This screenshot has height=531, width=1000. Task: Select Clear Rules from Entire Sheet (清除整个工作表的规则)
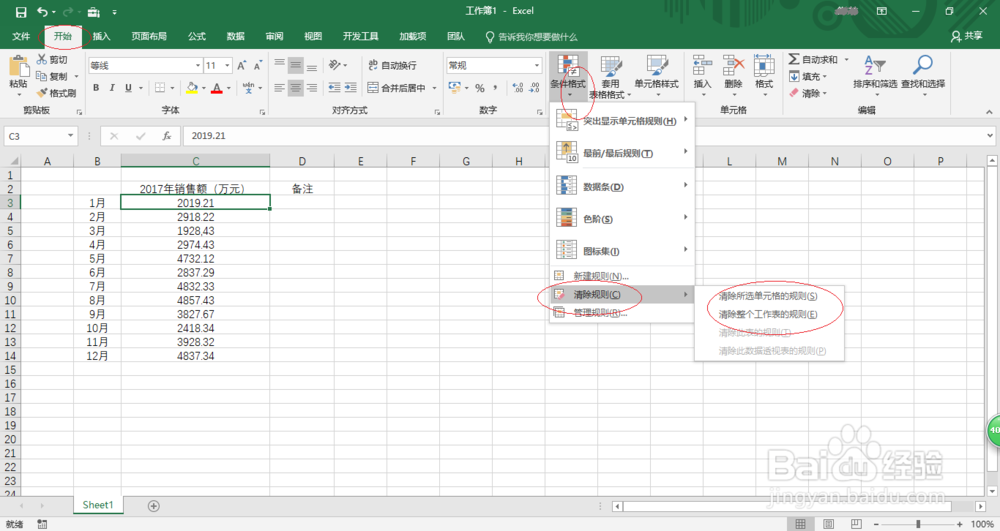coord(768,314)
